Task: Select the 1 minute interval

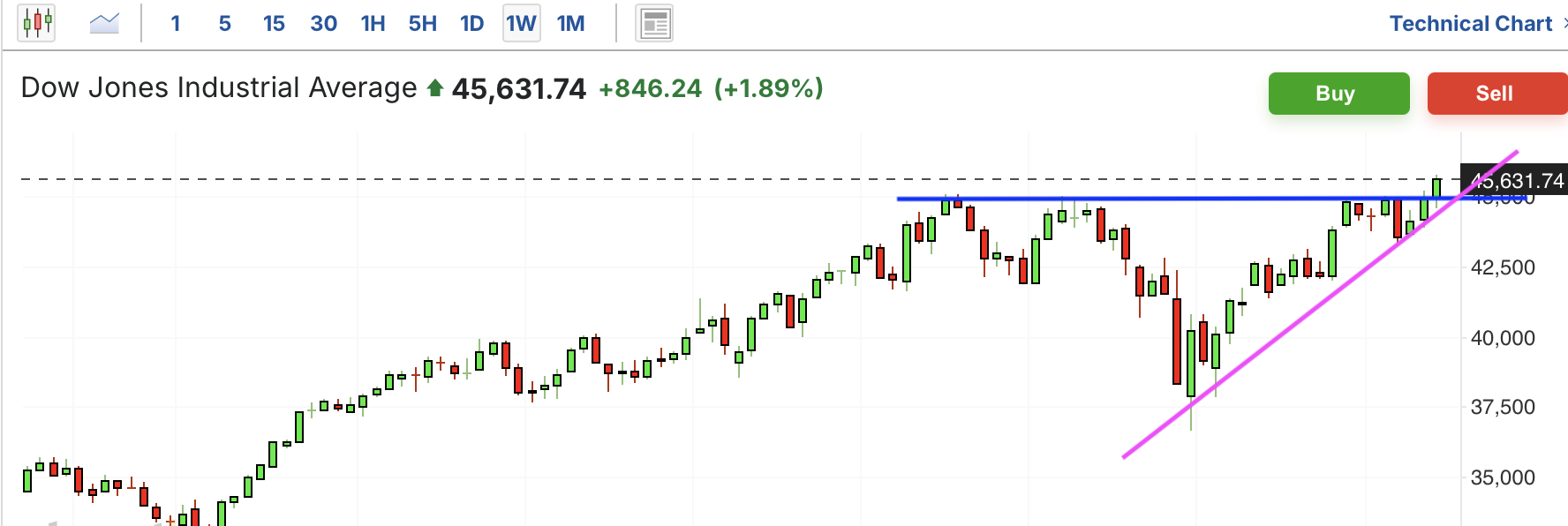Action: (x=176, y=24)
